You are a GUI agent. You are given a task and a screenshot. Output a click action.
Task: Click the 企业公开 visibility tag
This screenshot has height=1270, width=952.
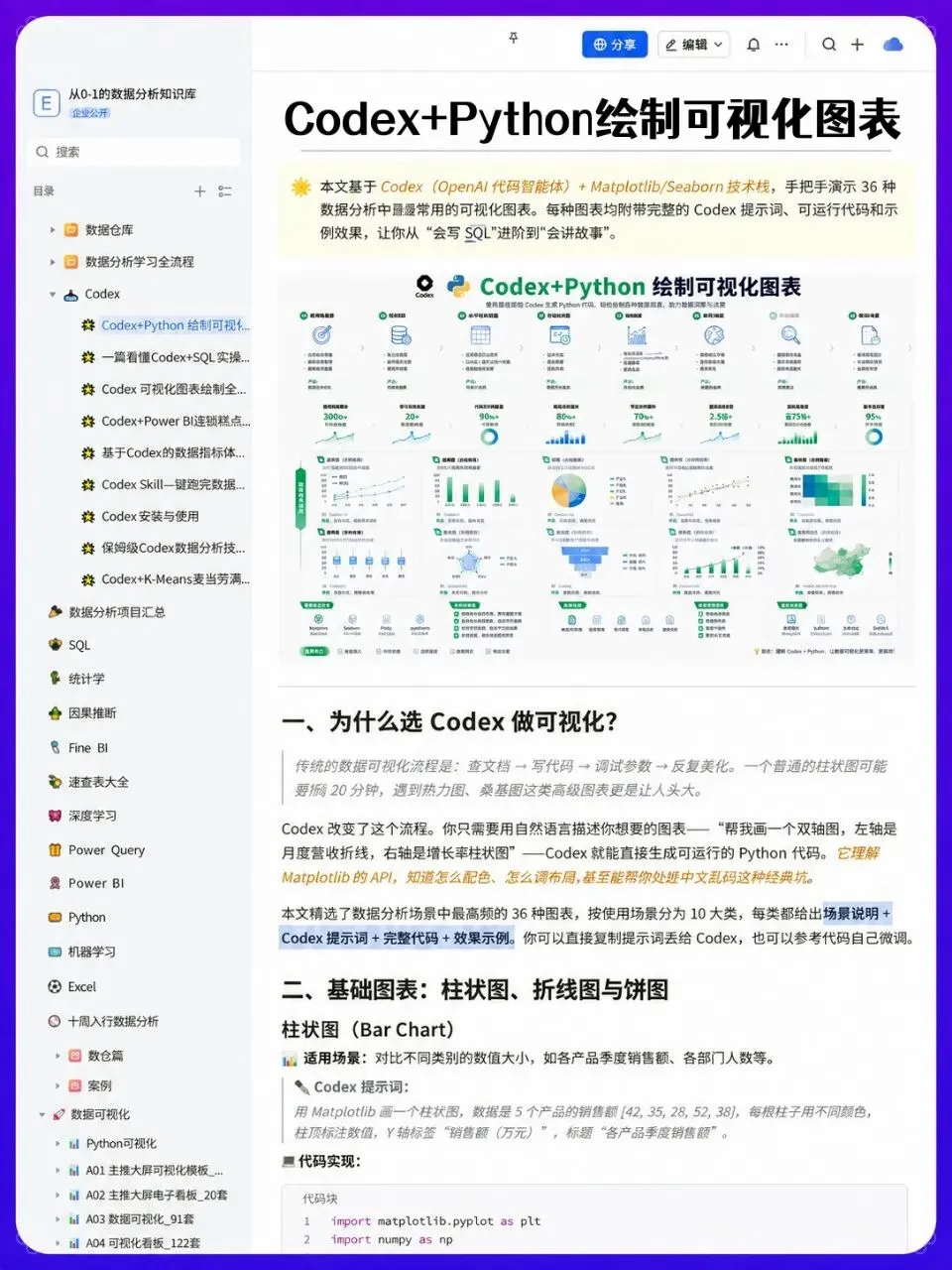pyautogui.click(x=90, y=113)
